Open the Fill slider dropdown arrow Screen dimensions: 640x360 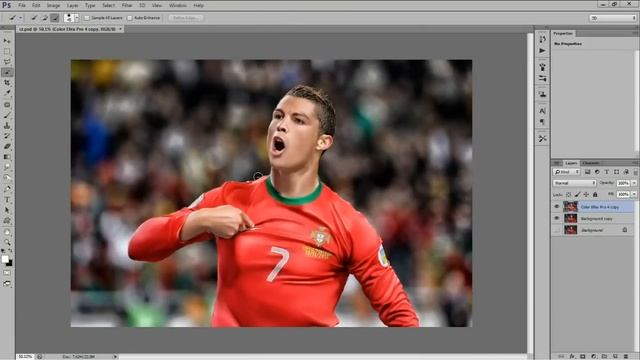[x=634, y=195]
